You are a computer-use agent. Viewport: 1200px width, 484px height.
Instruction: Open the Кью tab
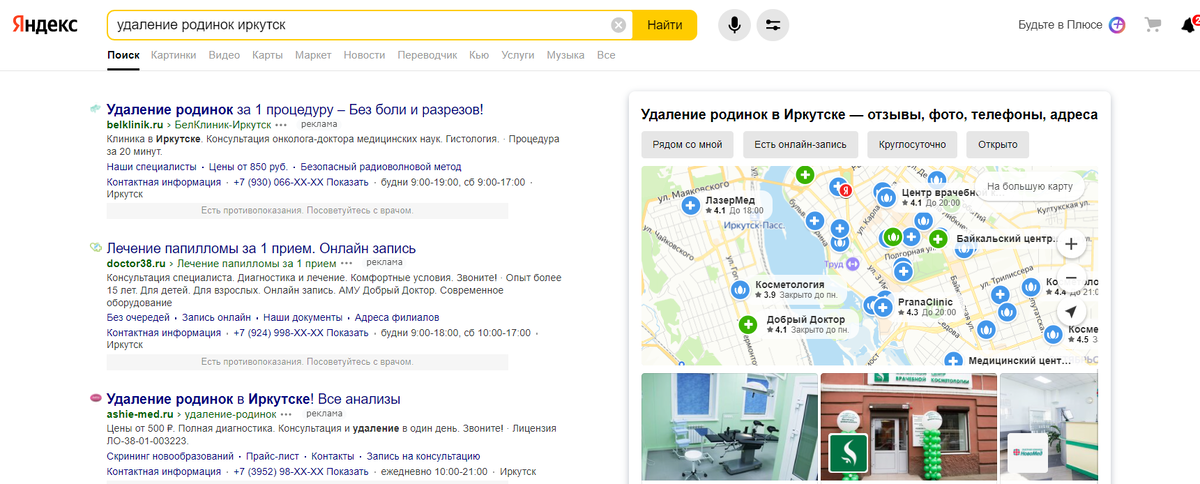pos(479,55)
